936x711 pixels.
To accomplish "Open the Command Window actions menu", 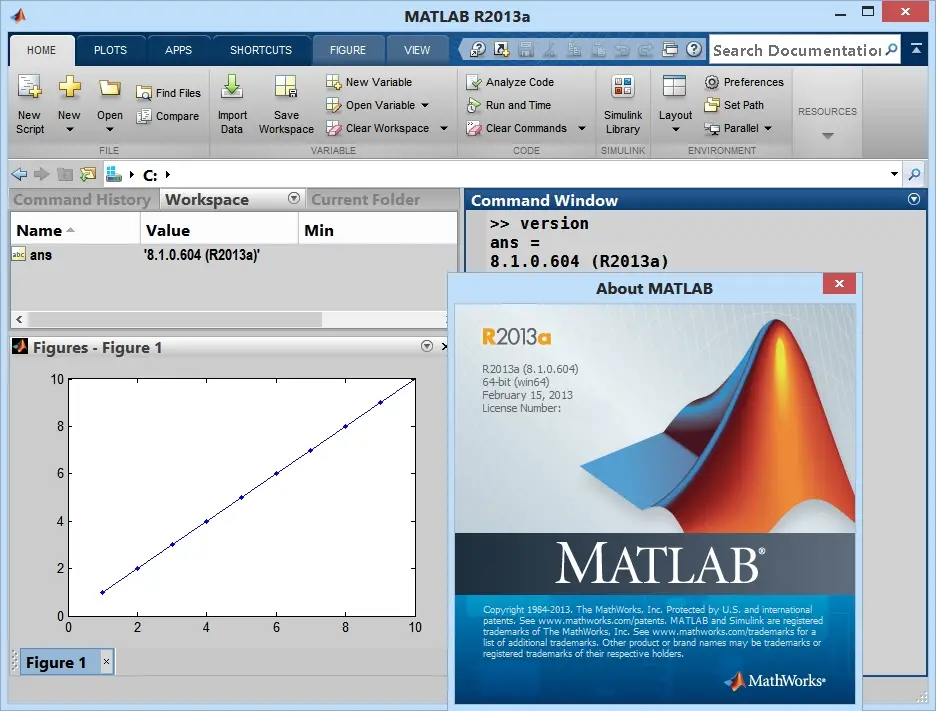I will pyautogui.click(x=913, y=199).
